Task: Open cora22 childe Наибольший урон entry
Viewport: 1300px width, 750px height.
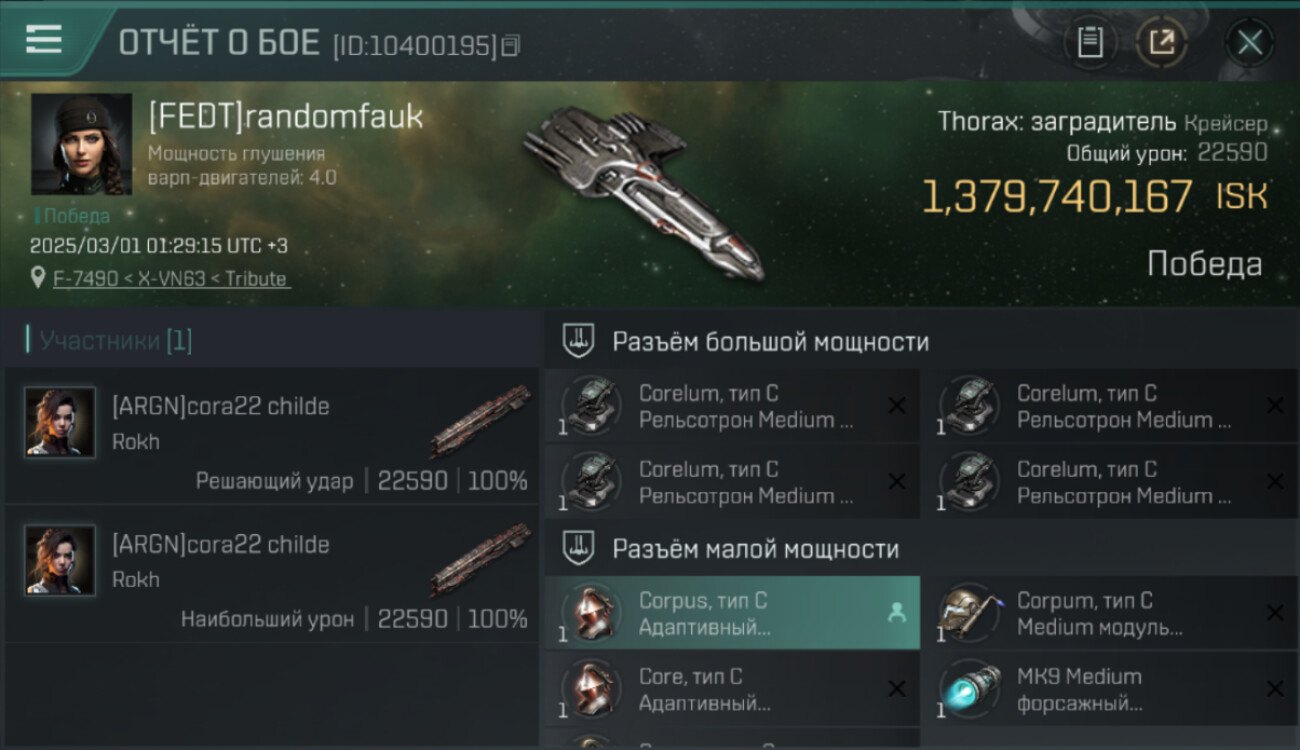Action: click(x=271, y=574)
